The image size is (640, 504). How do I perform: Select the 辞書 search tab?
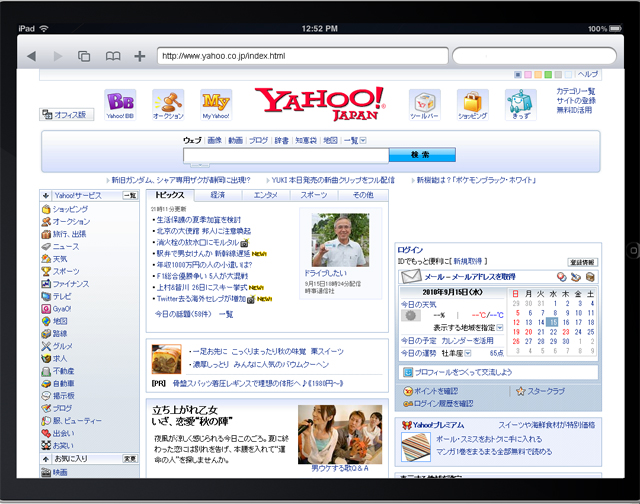point(281,140)
